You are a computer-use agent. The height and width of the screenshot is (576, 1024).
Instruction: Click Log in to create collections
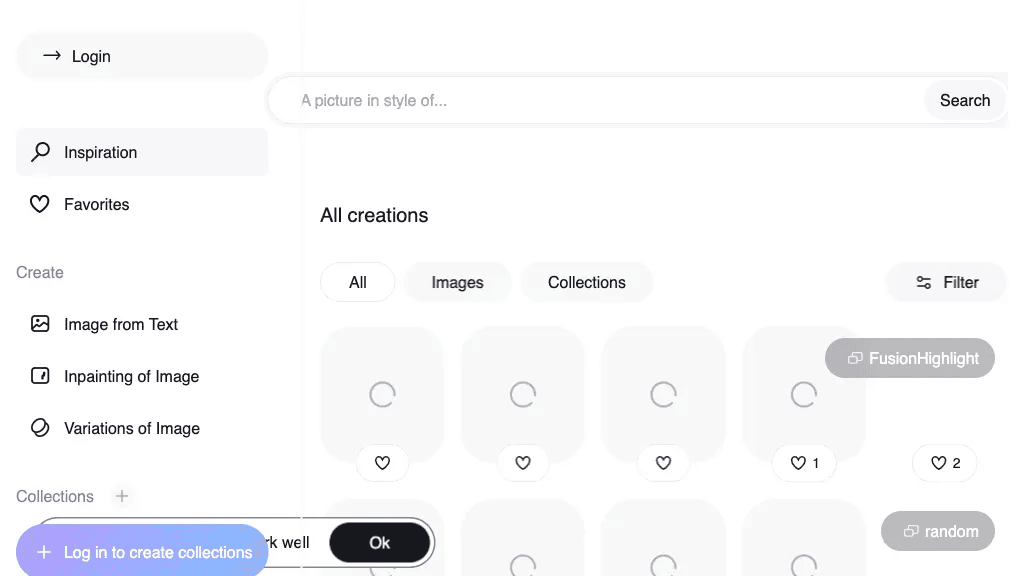[142, 552]
